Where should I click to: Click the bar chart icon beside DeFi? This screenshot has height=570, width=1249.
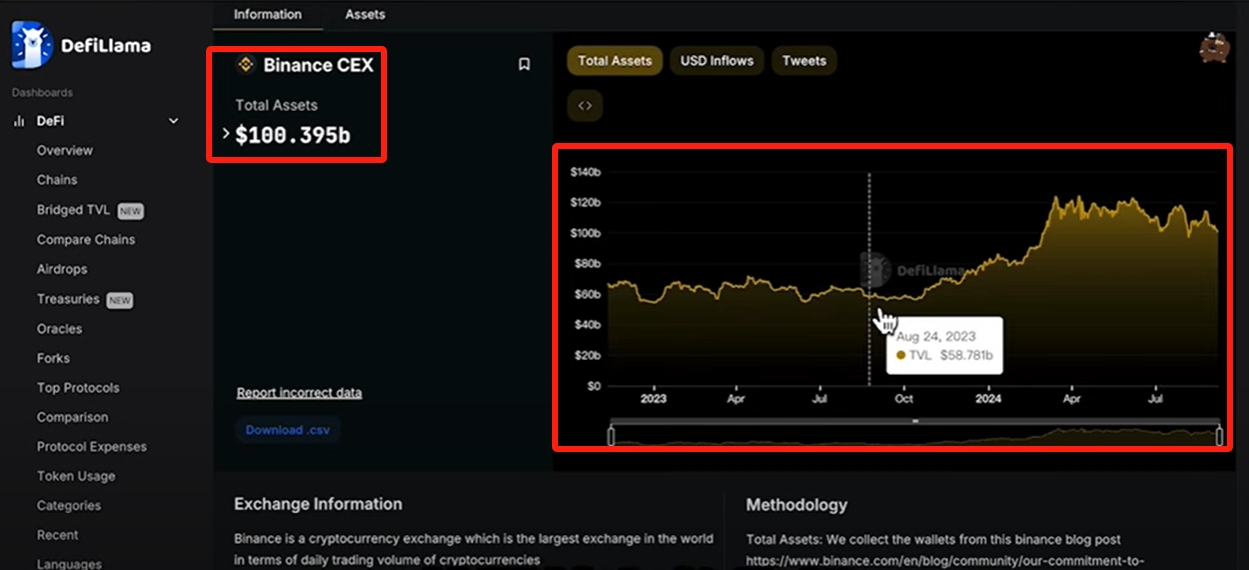[18, 121]
